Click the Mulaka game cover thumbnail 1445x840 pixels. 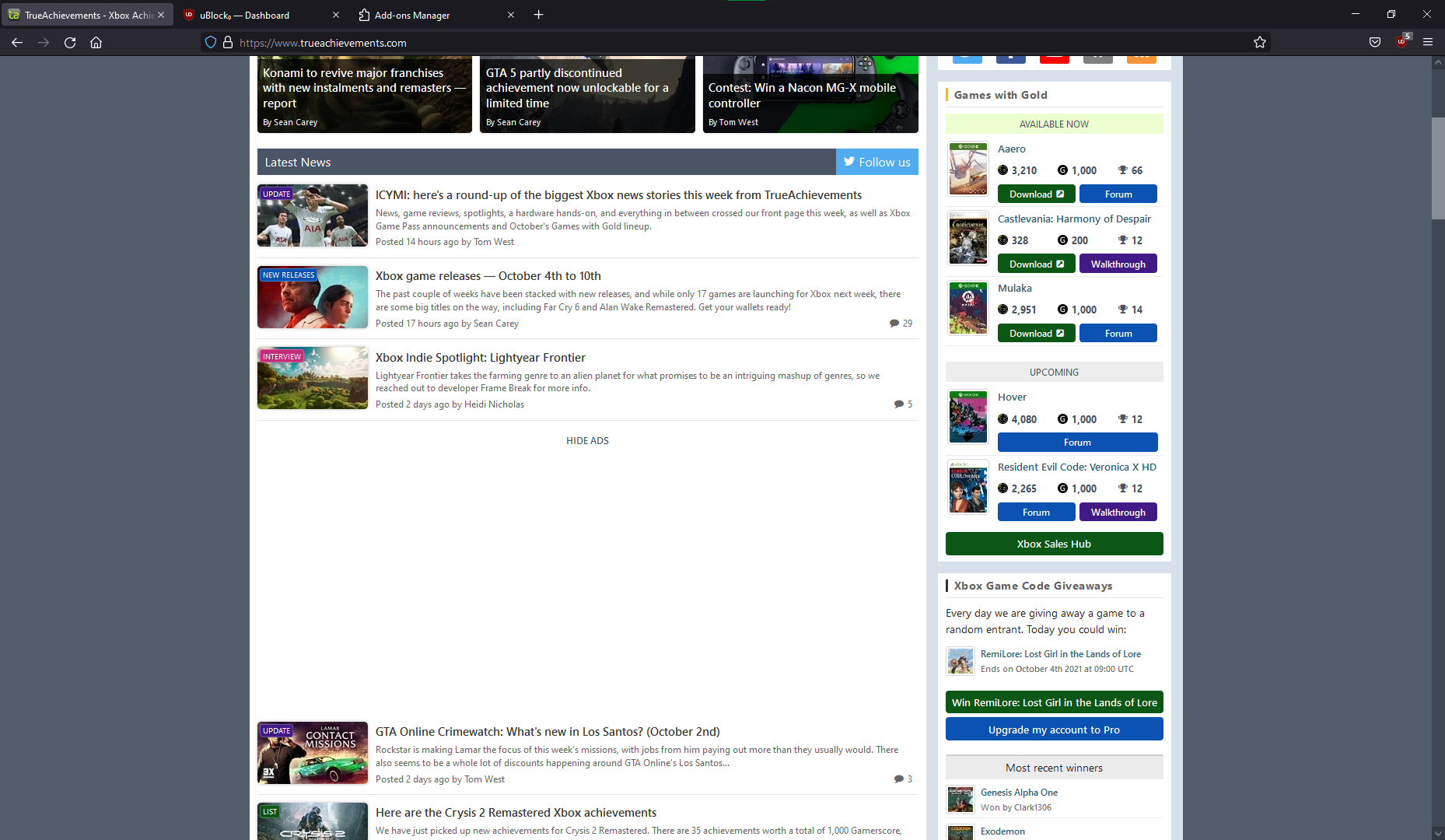click(x=967, y=308)
